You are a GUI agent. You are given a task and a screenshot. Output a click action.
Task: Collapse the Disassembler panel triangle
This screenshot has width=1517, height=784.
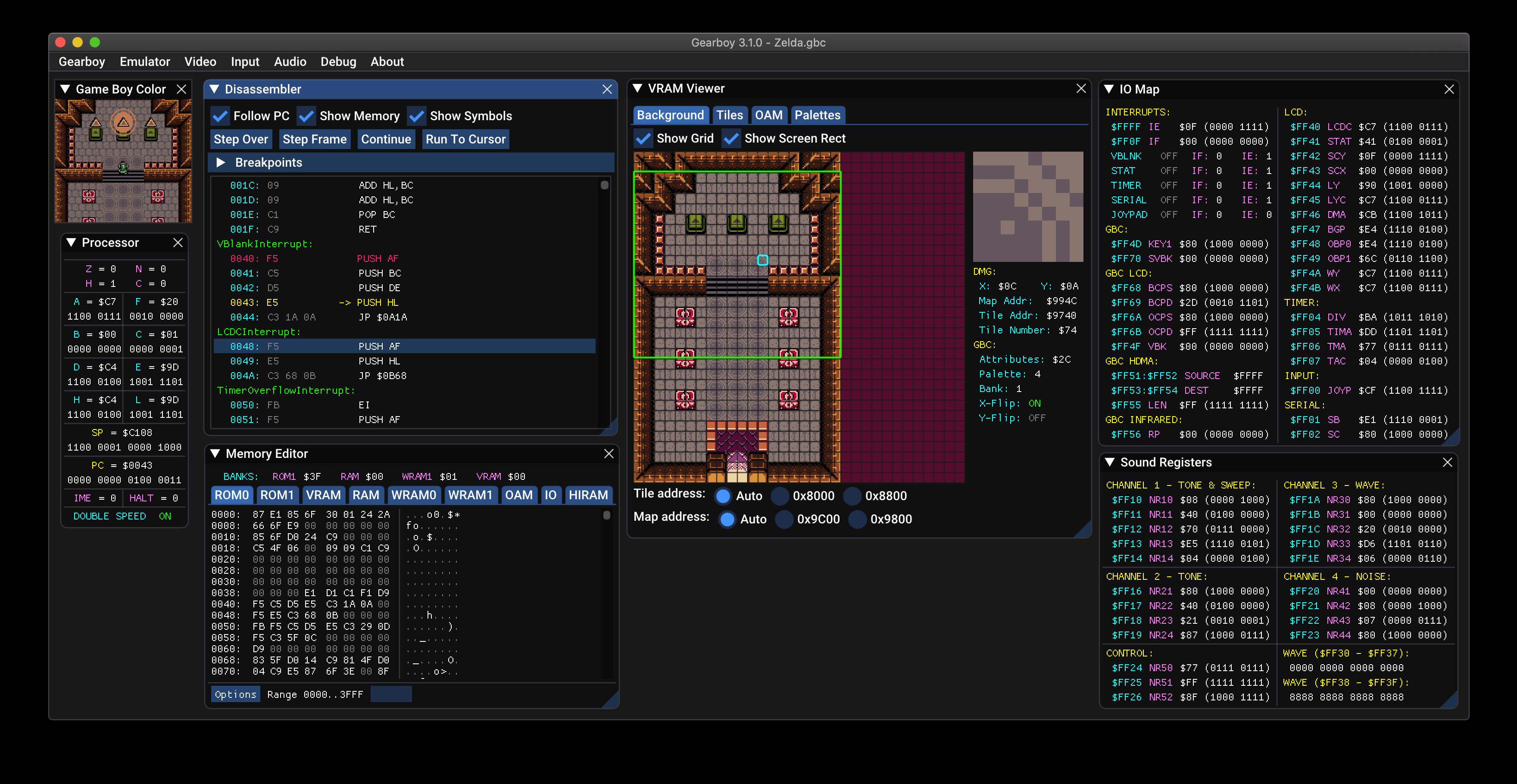pyautogui.click(x=214, y=89)
